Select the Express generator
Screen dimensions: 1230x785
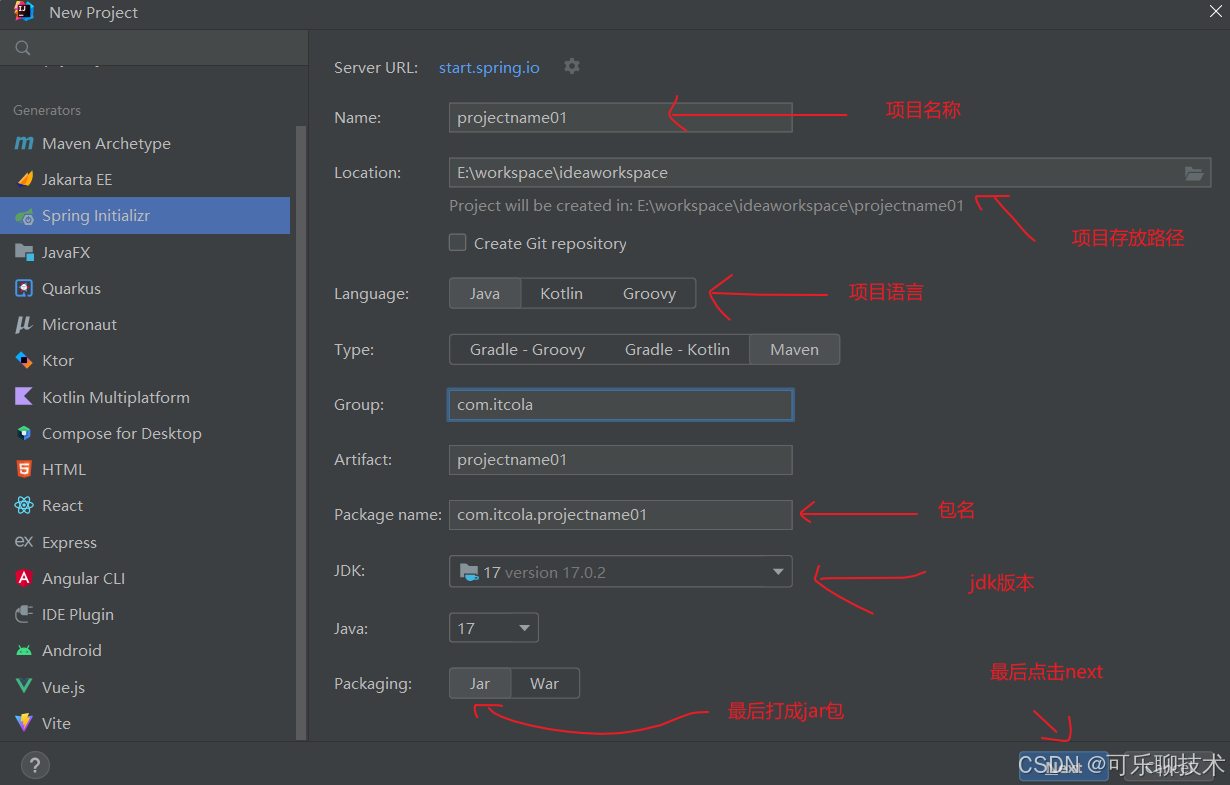(x=145, y=542)
